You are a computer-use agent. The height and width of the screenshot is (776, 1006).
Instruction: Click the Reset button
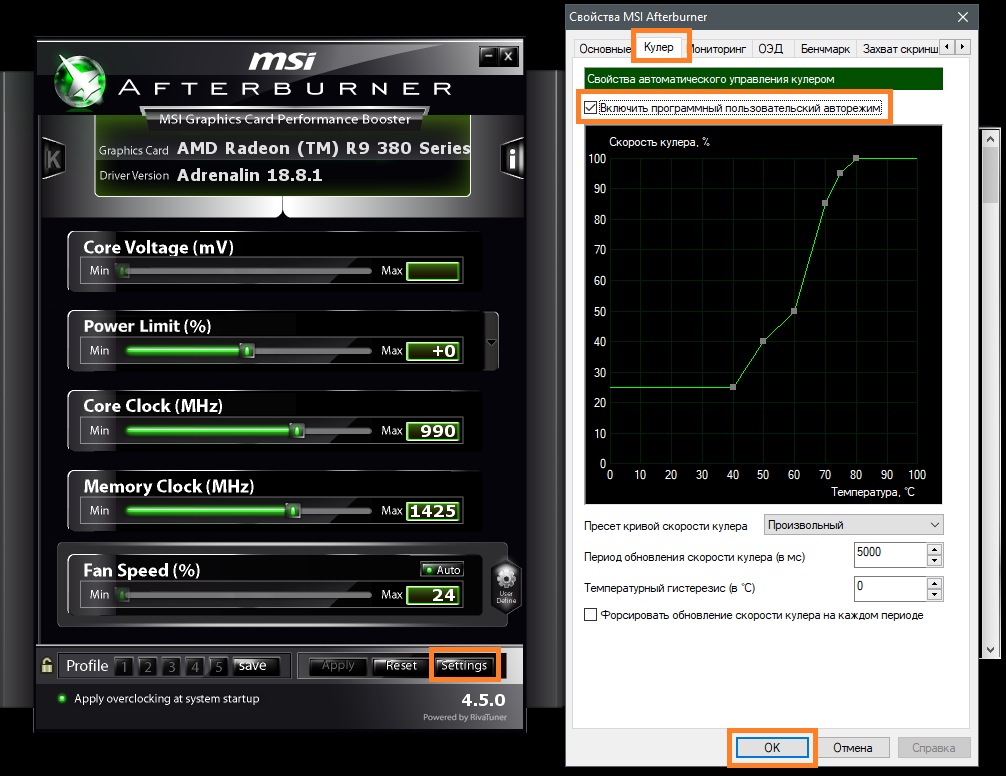click(x=400, y=666)
